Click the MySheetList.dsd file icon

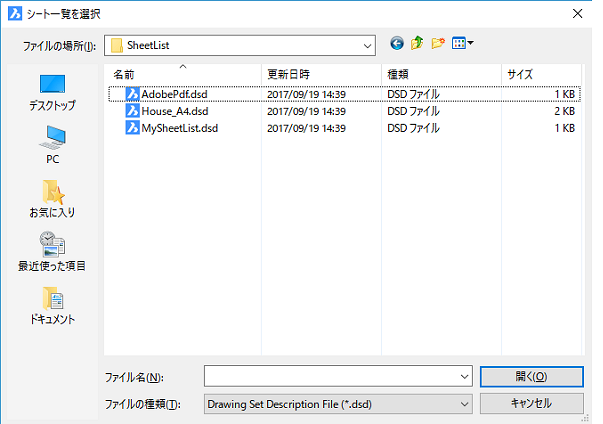coord(132,128)
